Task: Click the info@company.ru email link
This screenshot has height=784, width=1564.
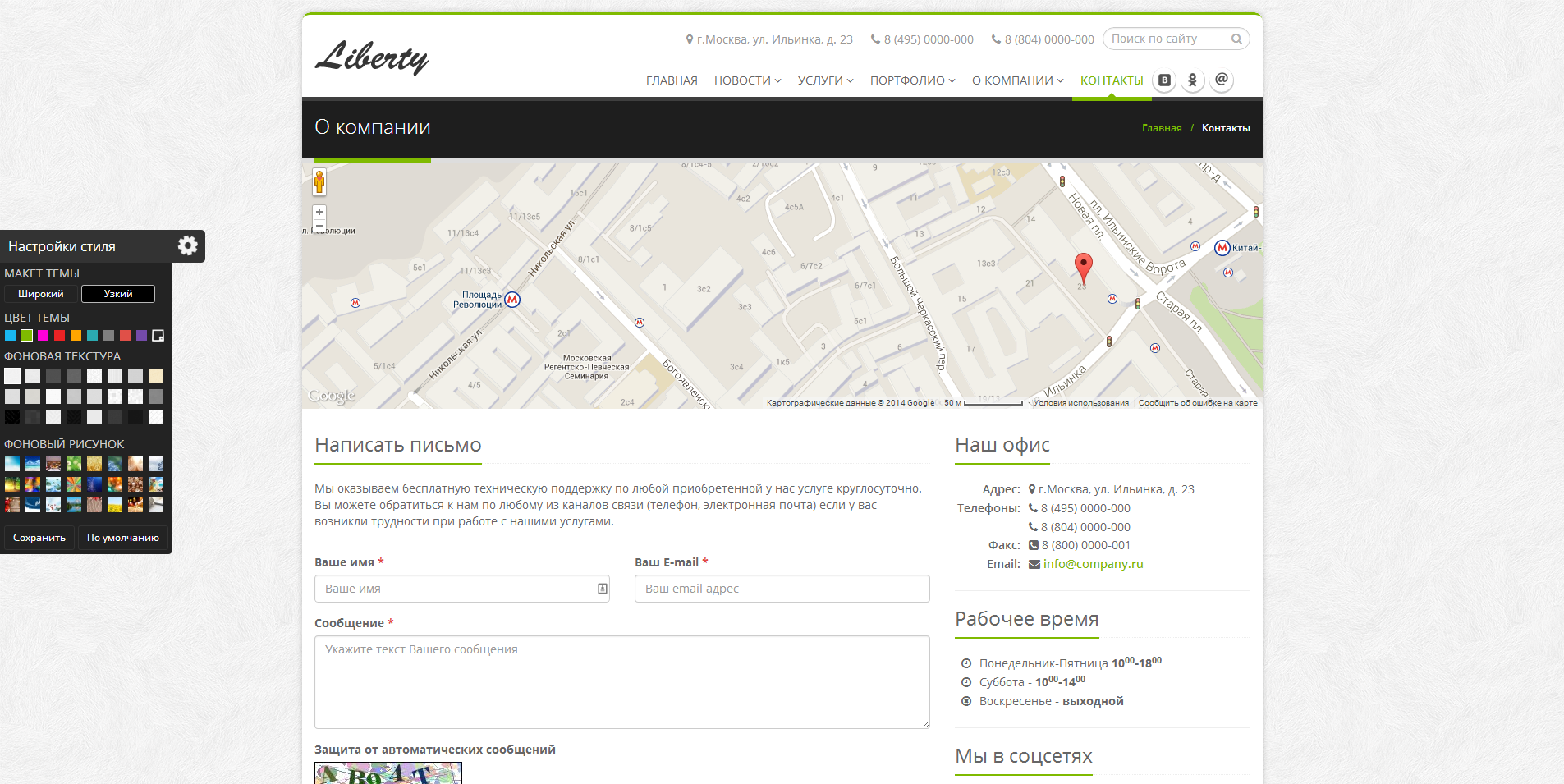Action: point(1093,564)
